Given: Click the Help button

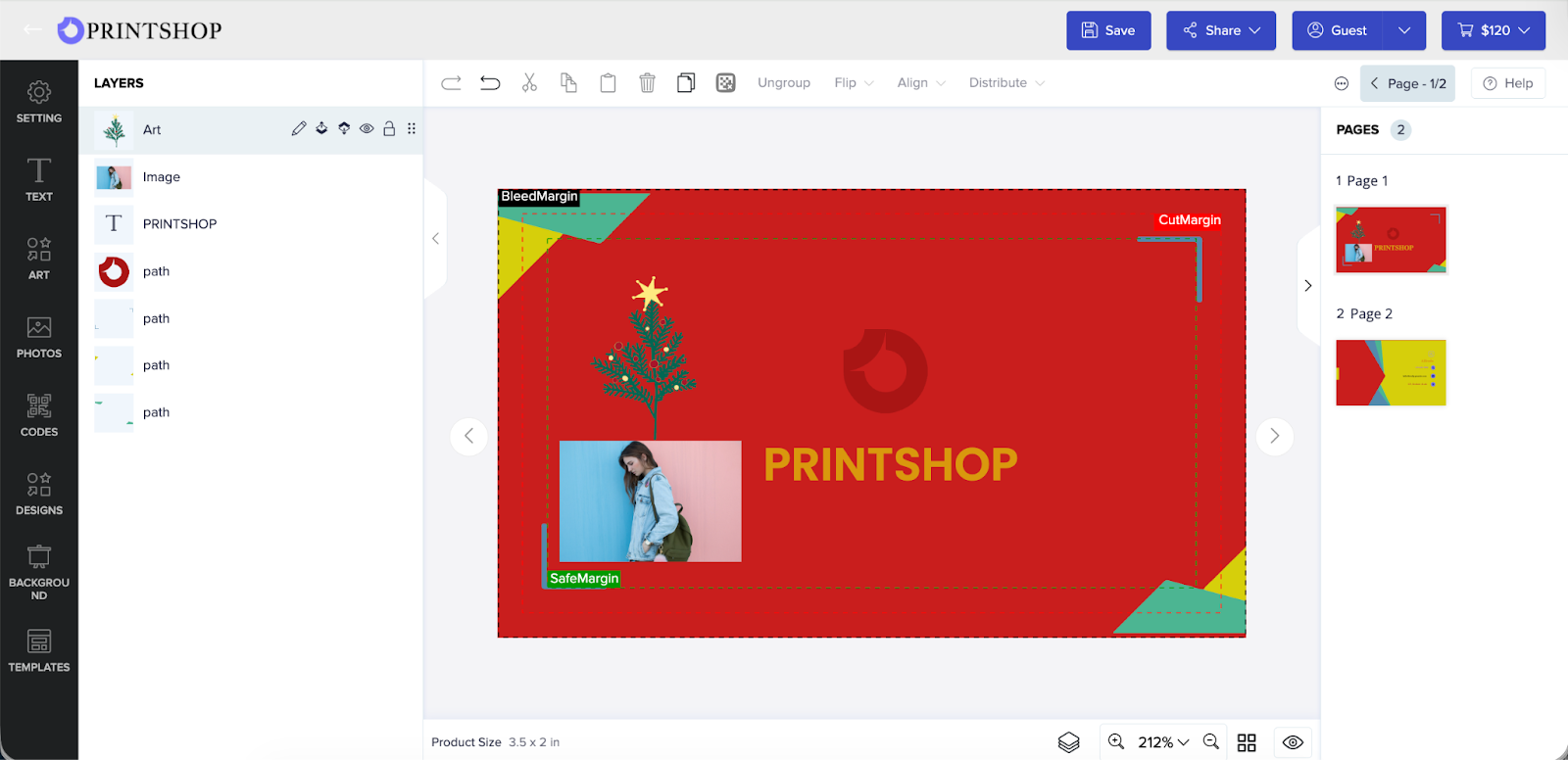Looking at the screenshot, I should (1507, 83).
